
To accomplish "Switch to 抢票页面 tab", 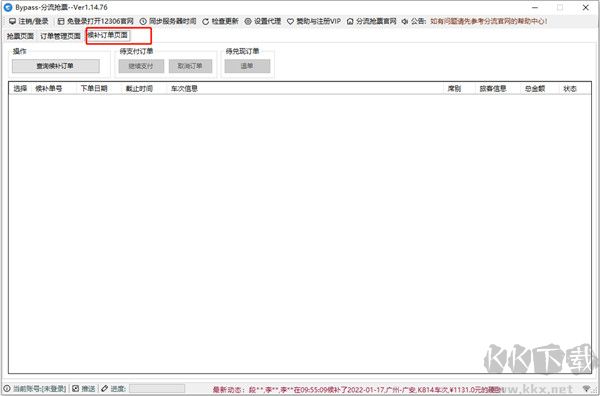I will [20, 36].
